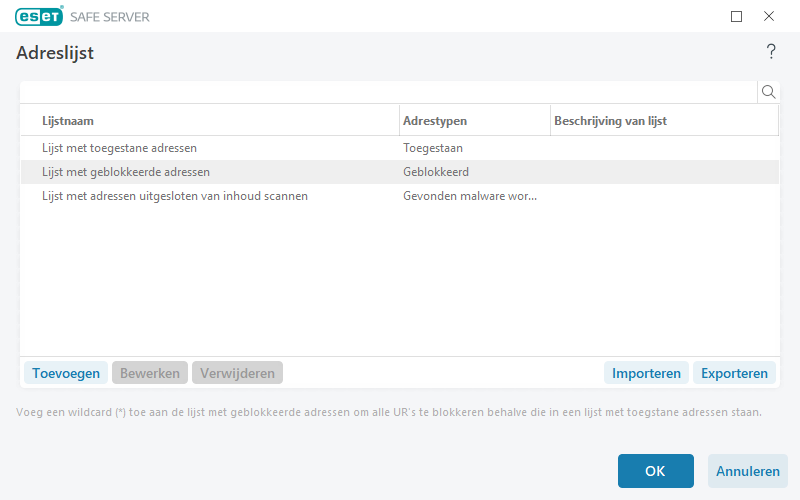Select 'Lijst met toegestane adressen' row
Viewport: 800px width, 500px height.
pos(399,148)
